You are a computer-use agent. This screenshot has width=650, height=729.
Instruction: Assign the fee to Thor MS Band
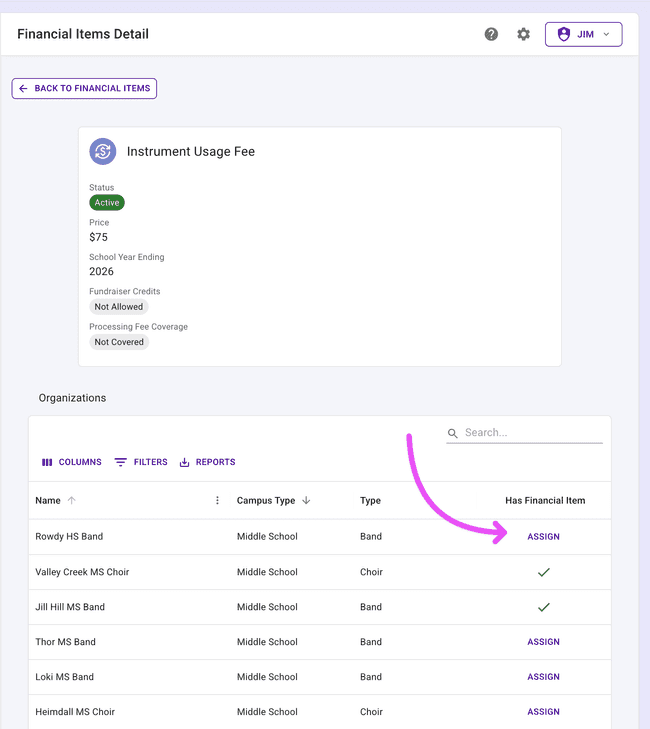[x=543, y=642]
